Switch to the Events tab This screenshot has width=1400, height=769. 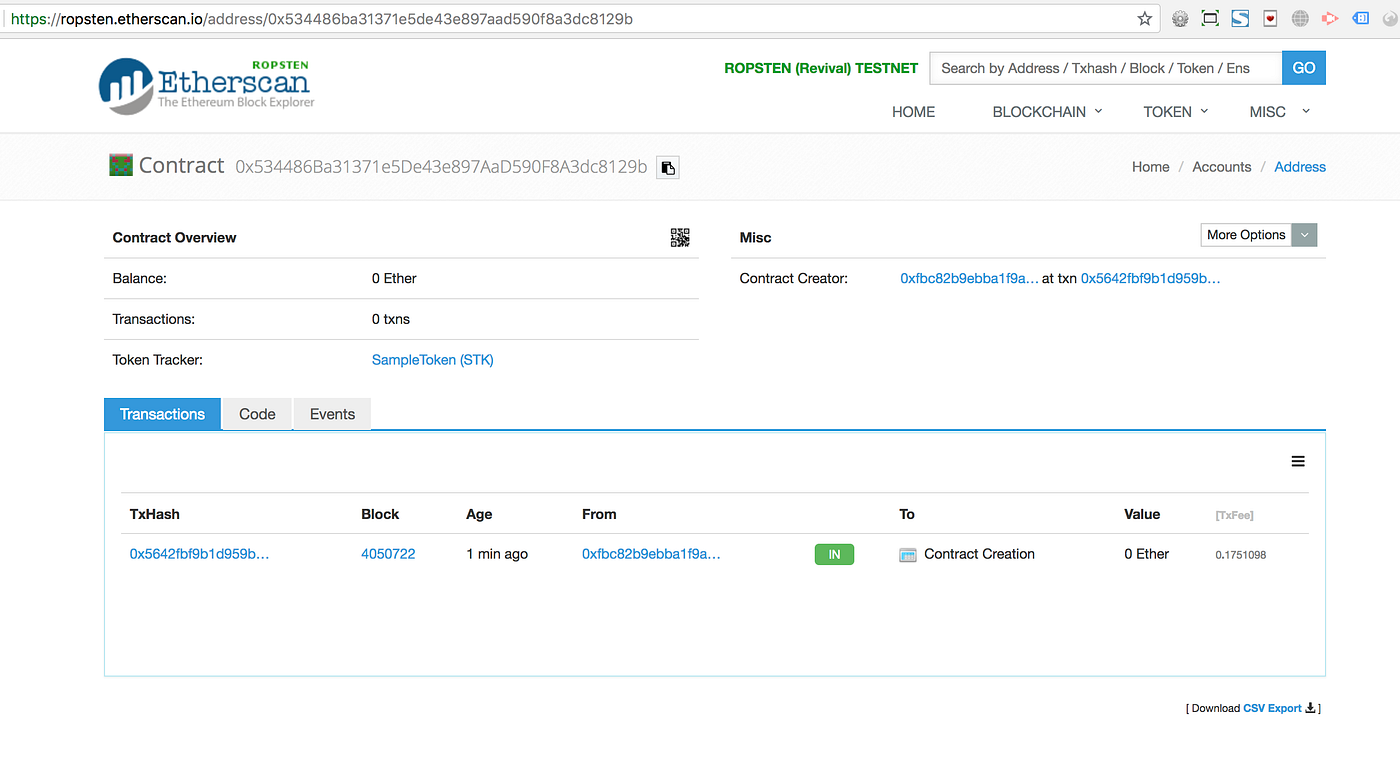pos(332,414)
